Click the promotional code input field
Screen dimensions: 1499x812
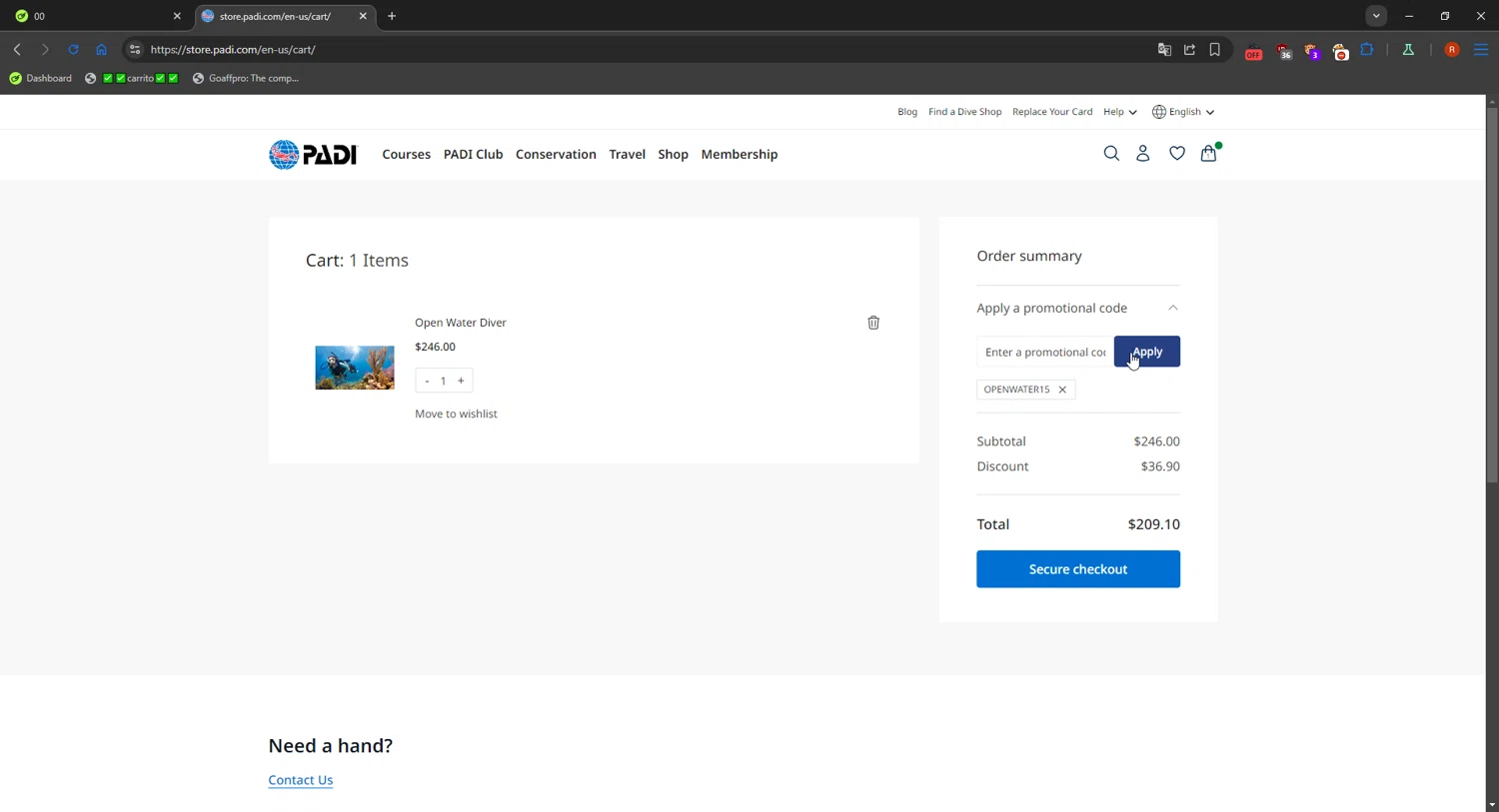click(1044, 352)
